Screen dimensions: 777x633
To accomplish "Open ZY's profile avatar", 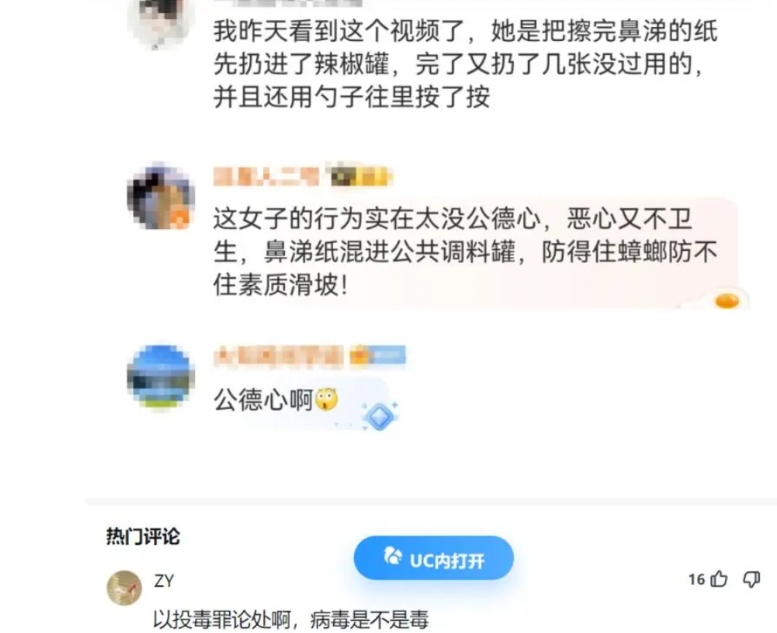I will point(124,587).
